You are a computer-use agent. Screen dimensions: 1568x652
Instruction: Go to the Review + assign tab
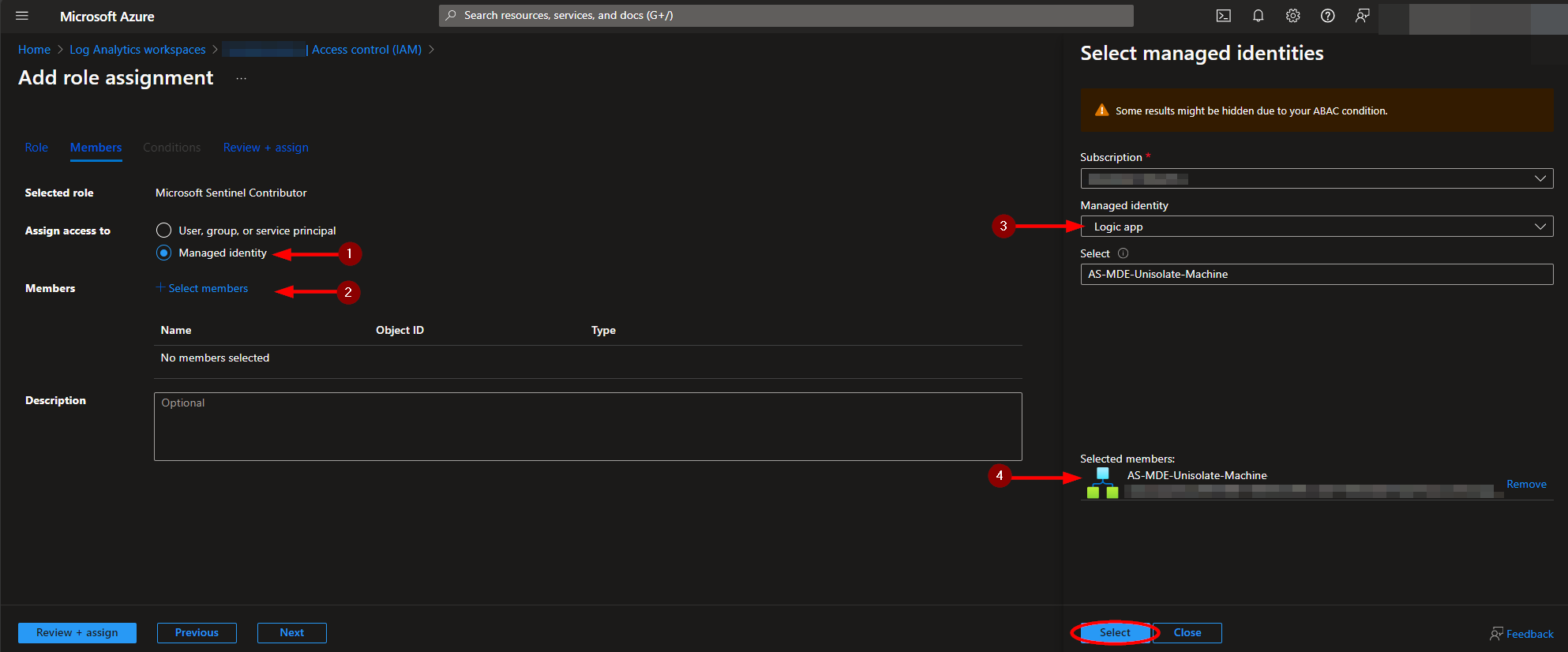266,148
